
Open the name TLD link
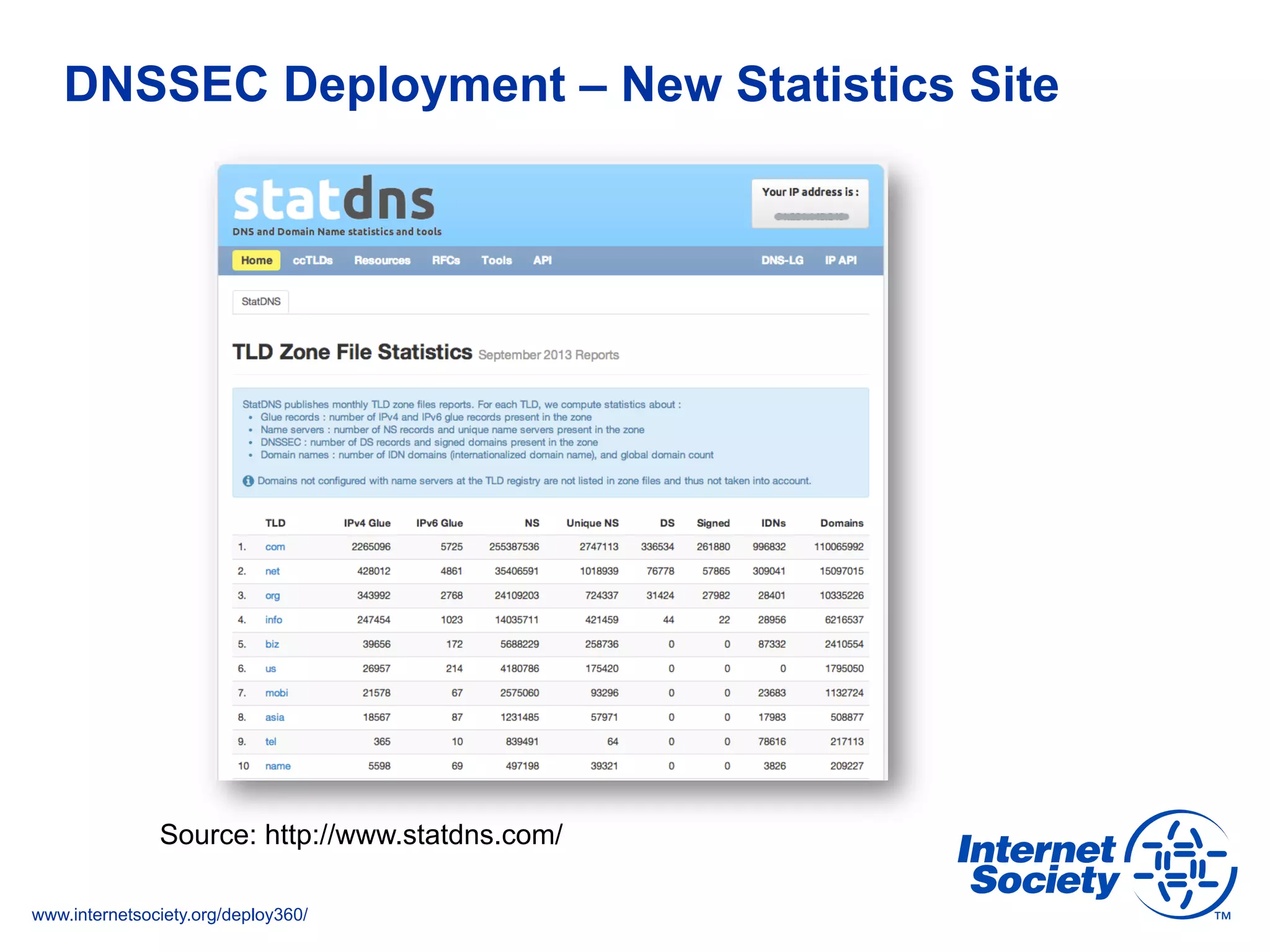[278, 766]
